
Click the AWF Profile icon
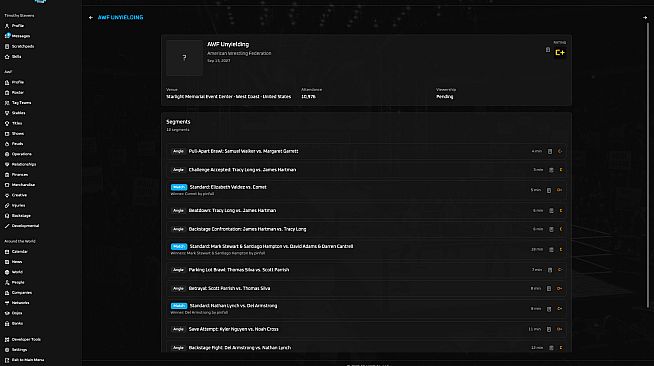click(x=7, y=83)
